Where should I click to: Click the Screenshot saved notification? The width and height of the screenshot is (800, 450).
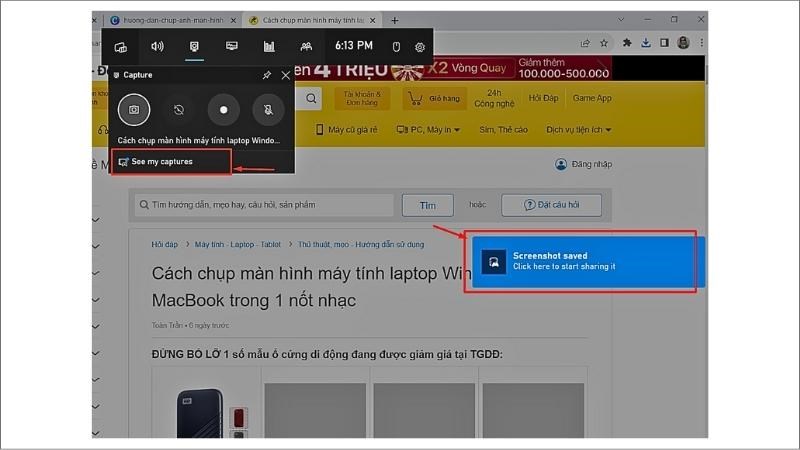[588, 261]
